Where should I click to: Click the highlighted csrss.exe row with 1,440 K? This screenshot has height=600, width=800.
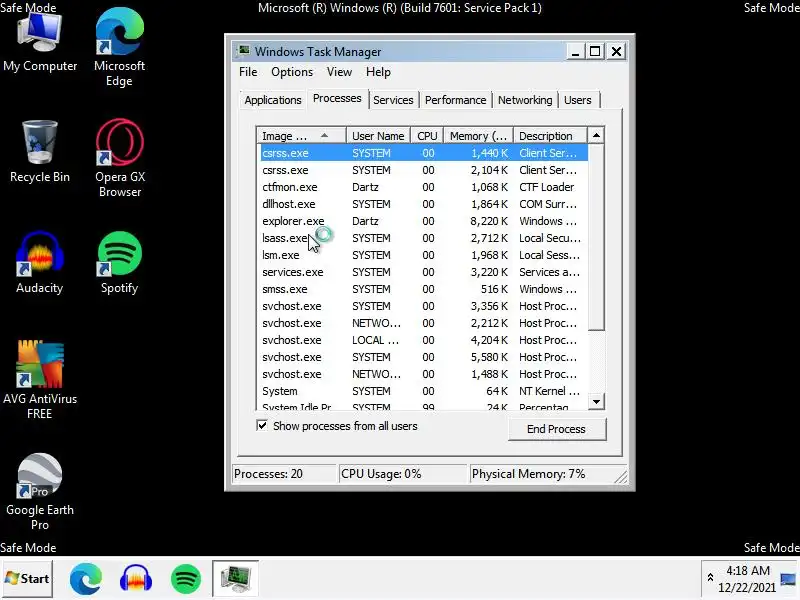point(423,153)
